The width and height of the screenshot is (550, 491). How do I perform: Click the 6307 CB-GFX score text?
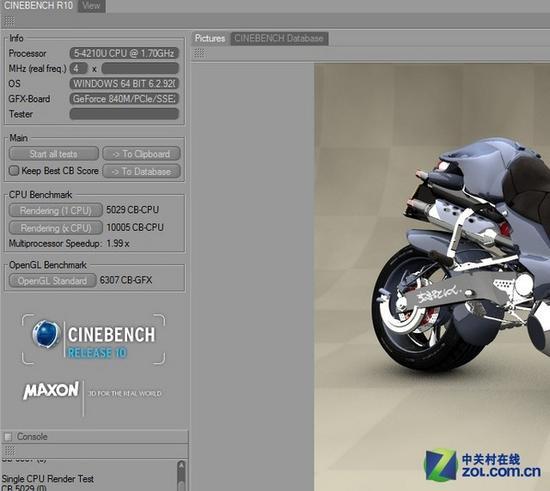126,280
